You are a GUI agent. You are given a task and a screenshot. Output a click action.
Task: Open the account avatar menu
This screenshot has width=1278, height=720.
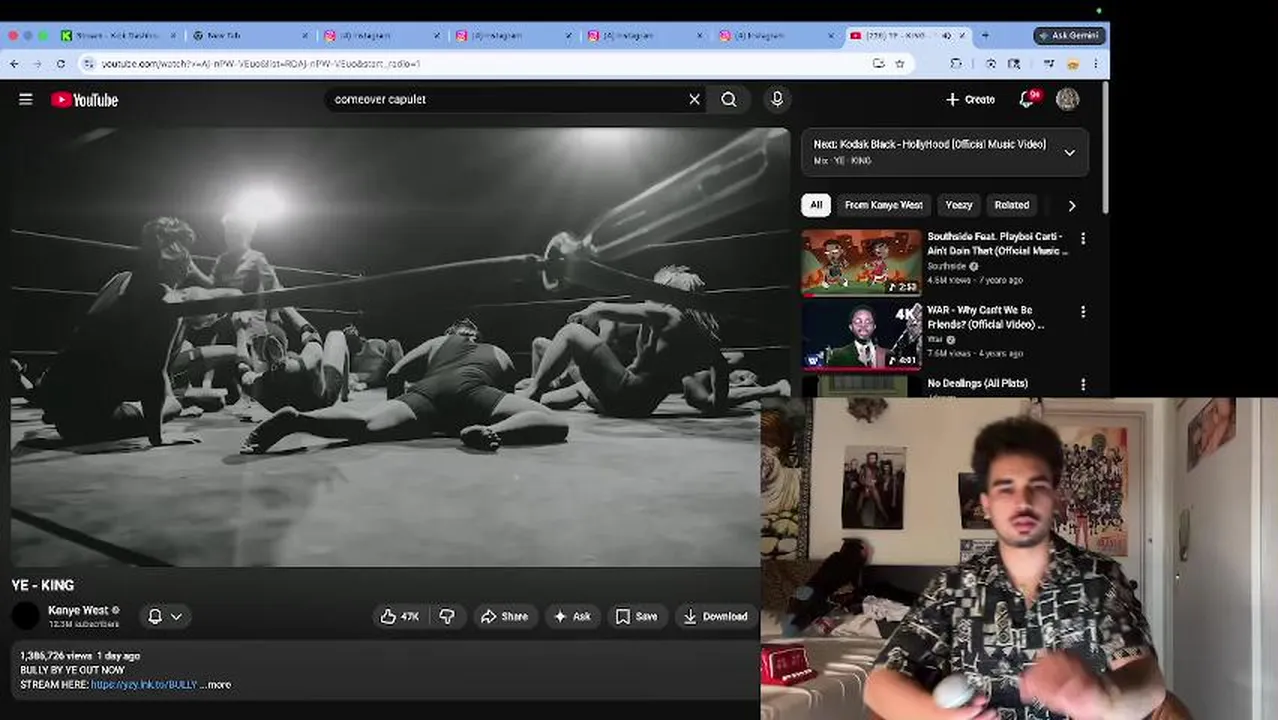1067,99
